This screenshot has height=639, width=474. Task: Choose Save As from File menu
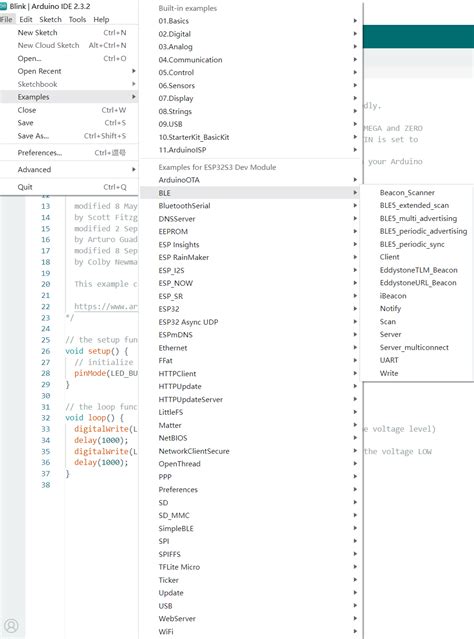[69, 136]
